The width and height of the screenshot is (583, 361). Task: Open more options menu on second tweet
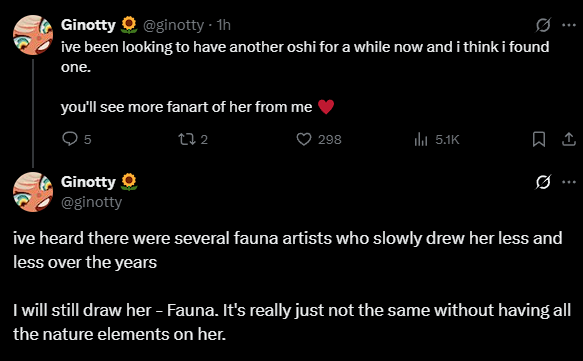[x=569, y=182]
